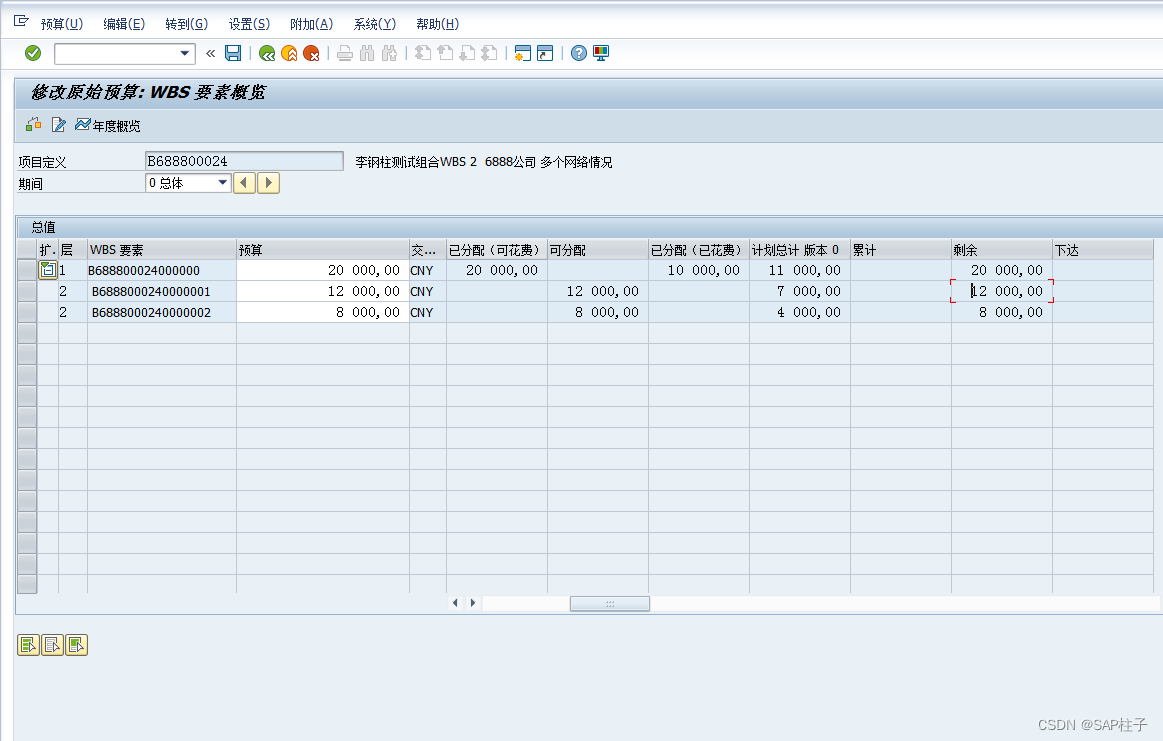1163x741 pixels.
Task: Open the 附加(A) menu
Action: click(x=312, y=24)
